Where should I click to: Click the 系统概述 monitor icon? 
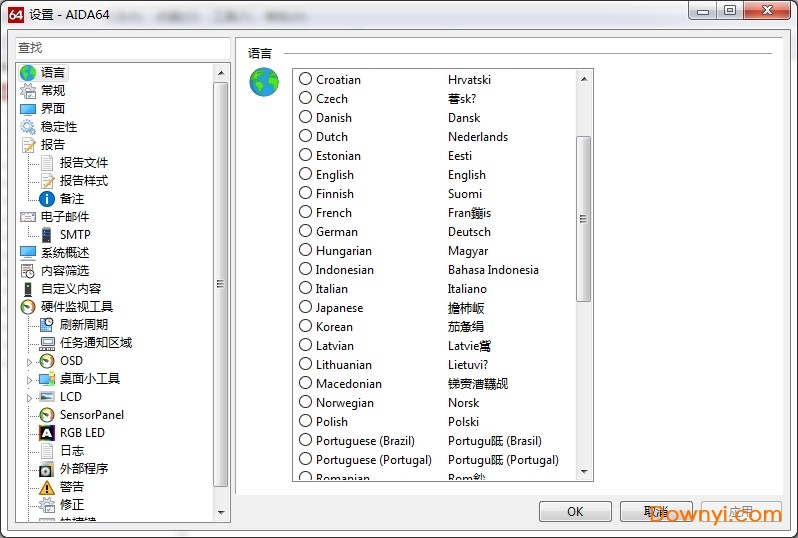click(x=28, y=253)
